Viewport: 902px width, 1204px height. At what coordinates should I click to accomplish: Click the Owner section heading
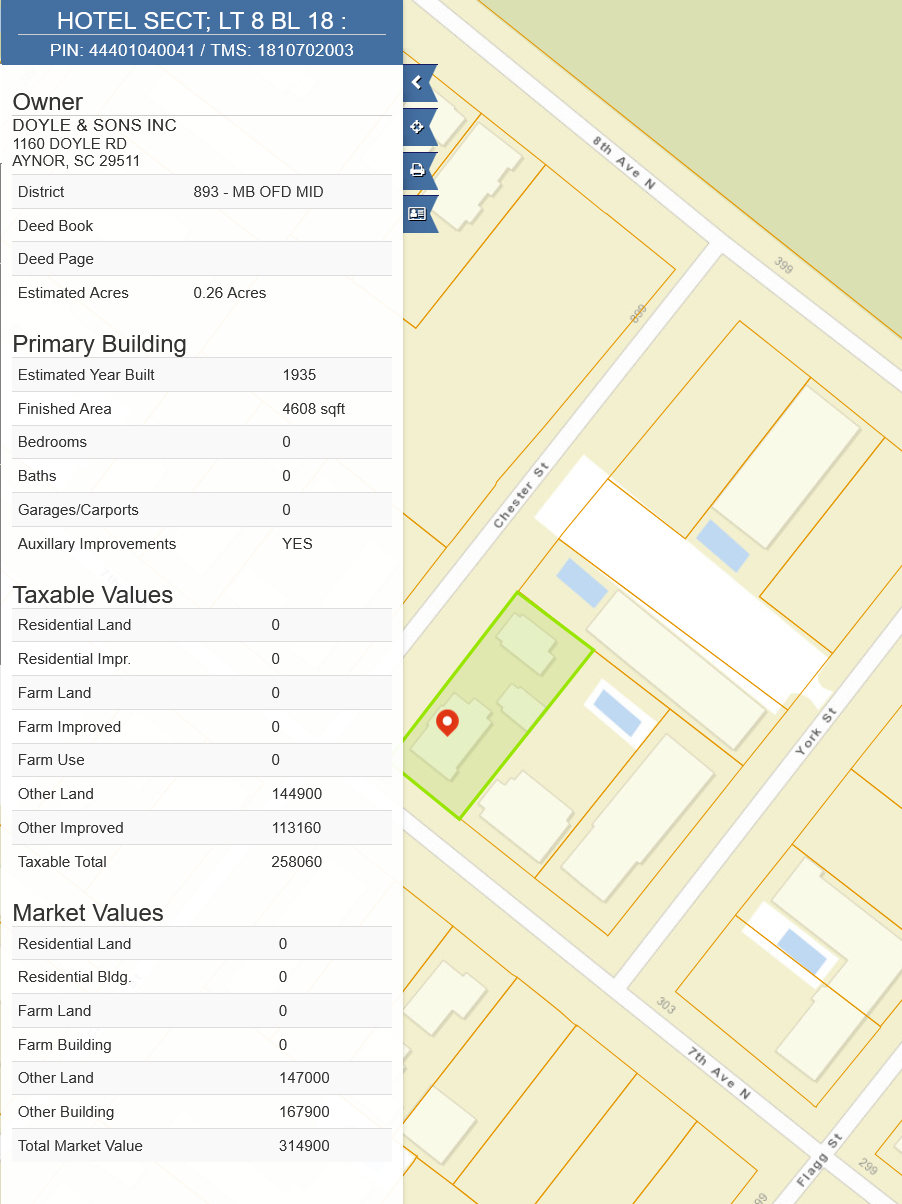coord(47,102)
